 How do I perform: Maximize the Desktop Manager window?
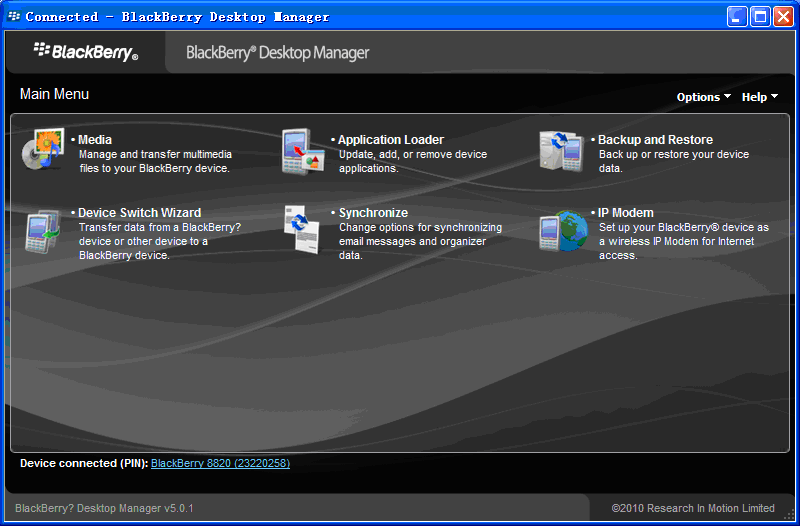click(760, 16)
